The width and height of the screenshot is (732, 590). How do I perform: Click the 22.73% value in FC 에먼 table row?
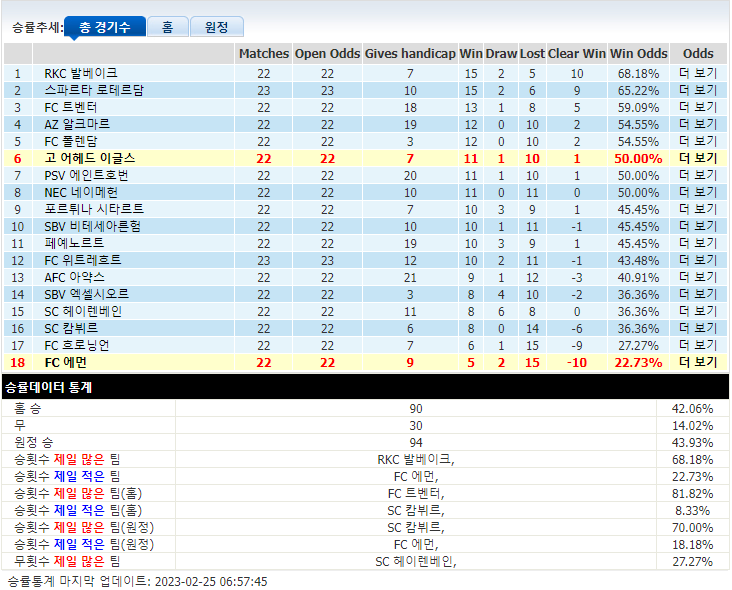(638, 363)
